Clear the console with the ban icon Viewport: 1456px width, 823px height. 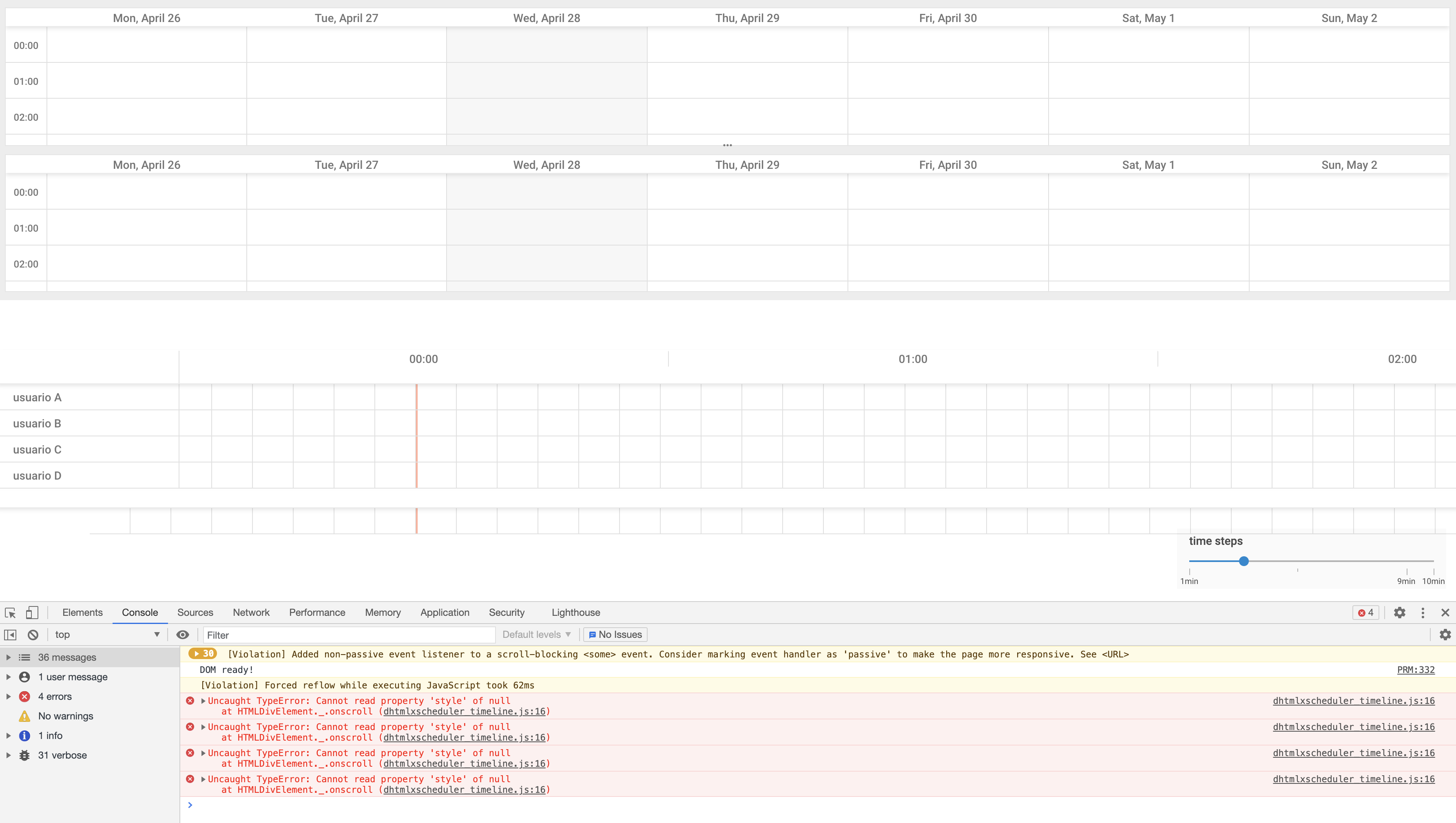click(33, 635)
